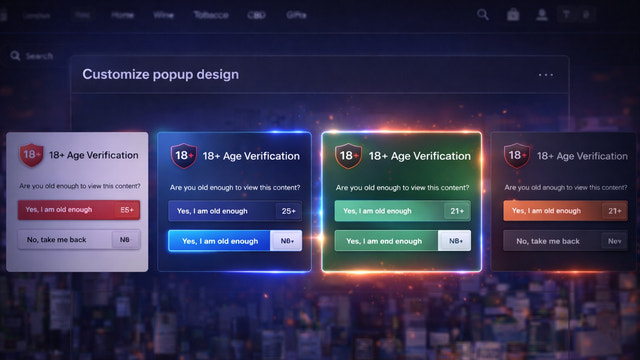
Task: Click red 'Yes, I am old enough' button
Action: click(79, 210)
